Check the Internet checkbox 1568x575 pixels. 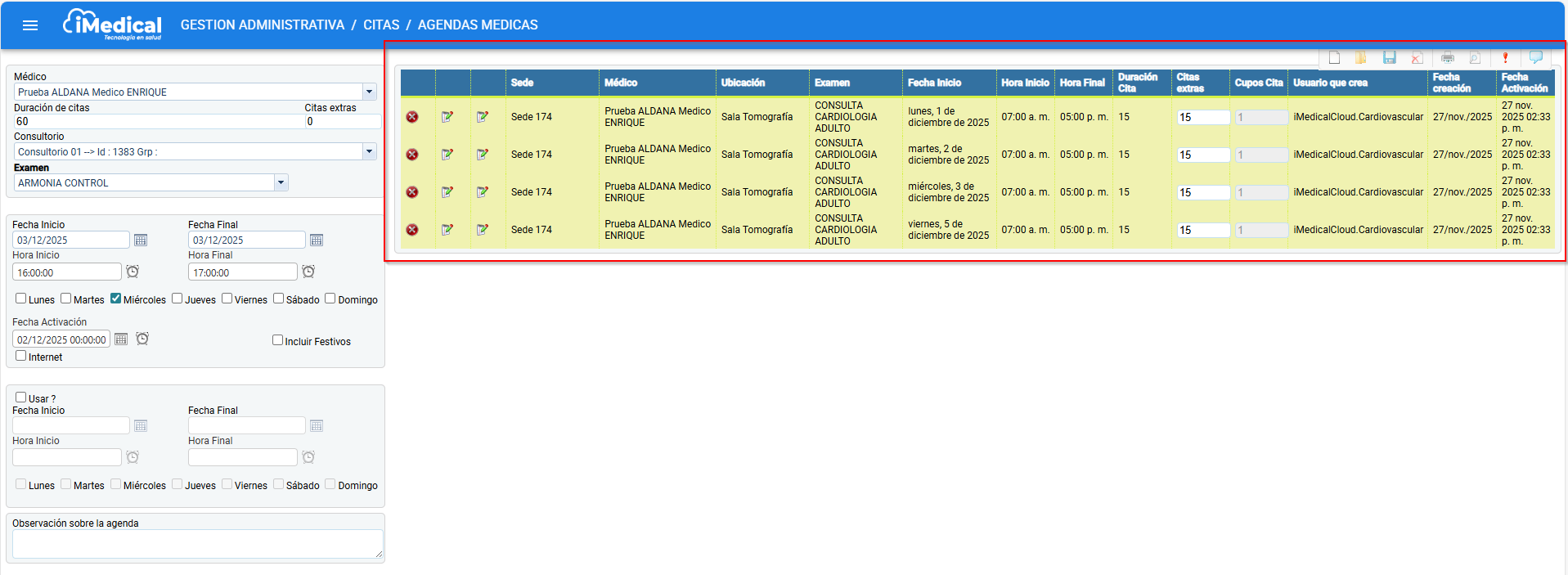click(21, 356)
